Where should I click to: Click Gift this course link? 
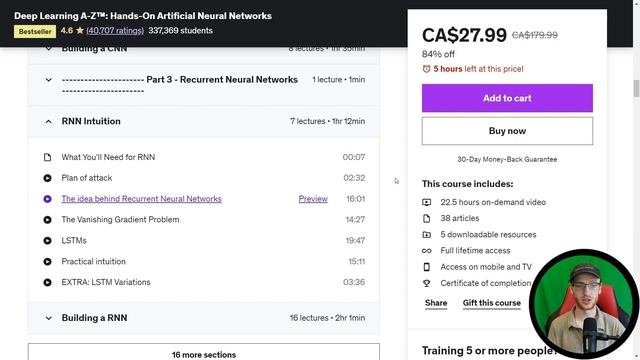(492, 303)
